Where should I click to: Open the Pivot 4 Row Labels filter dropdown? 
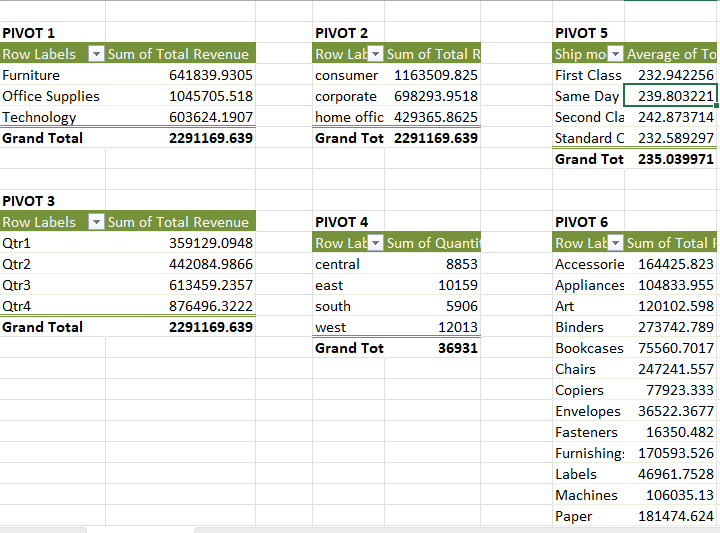[x=376, y=243]
